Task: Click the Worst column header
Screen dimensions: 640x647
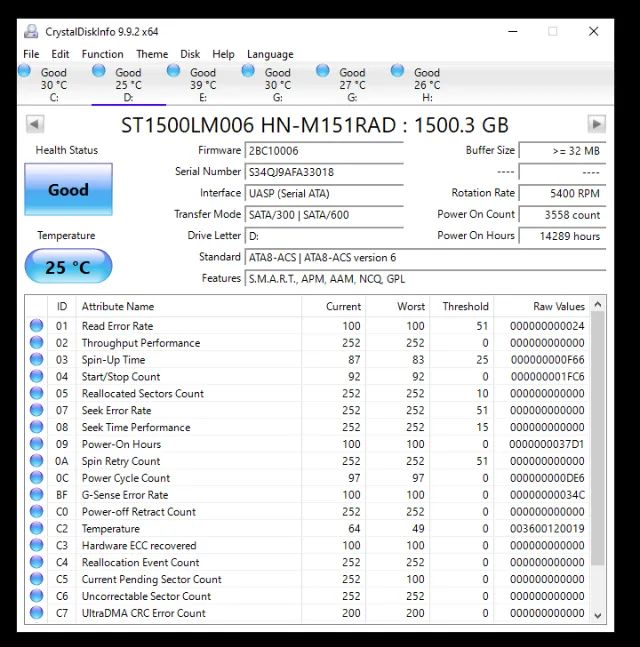Action: click(398, 306)
